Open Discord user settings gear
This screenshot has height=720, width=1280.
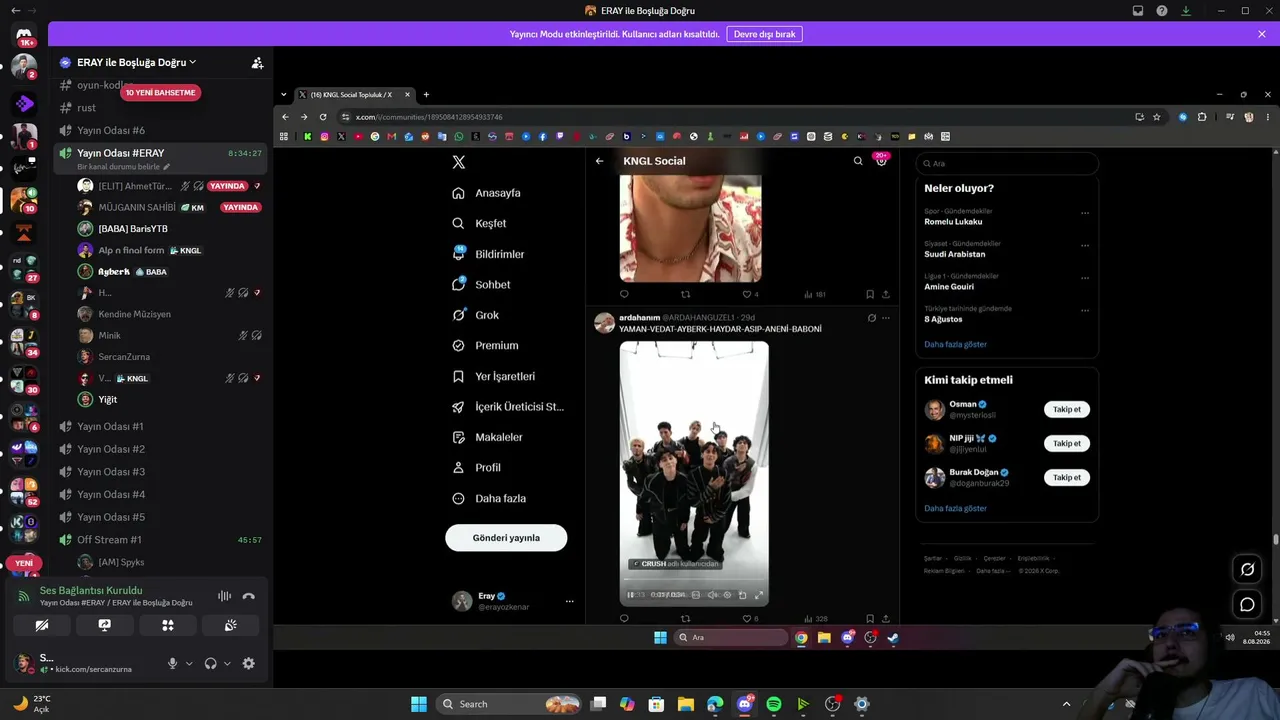coord(249,663)
